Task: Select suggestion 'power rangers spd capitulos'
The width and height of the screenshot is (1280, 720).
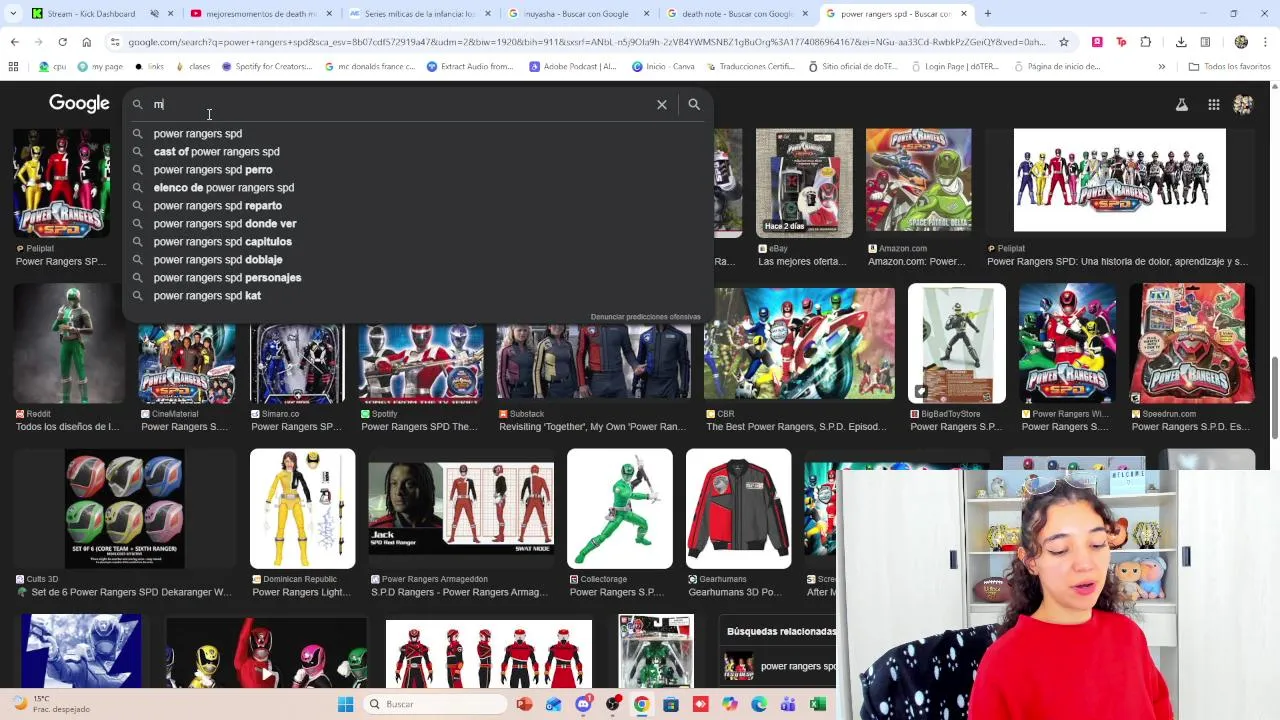Action: coord(223,242)
